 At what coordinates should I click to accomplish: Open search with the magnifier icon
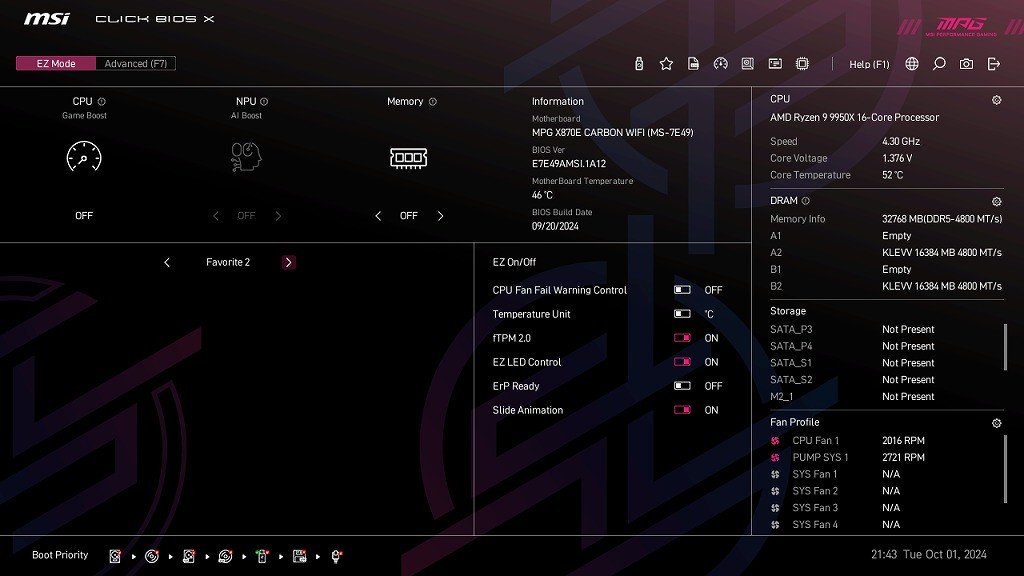pyautogui.click(x=939, y=63)
